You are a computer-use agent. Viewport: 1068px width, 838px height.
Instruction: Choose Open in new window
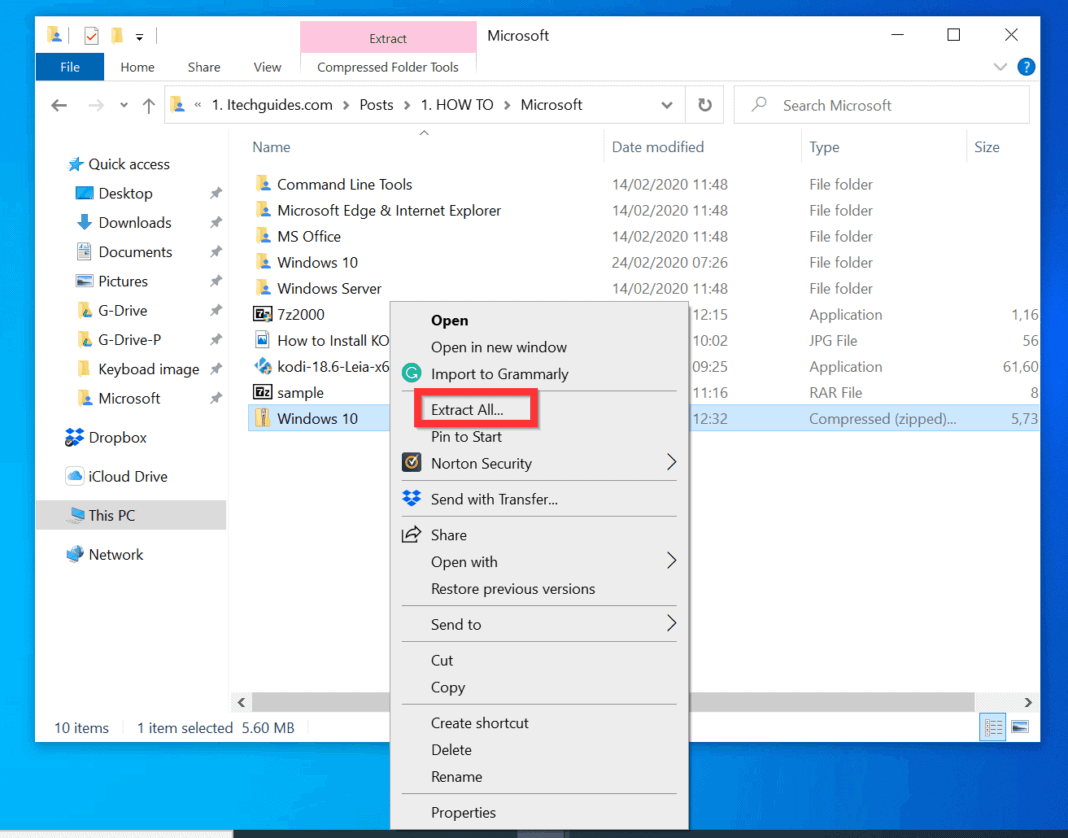pyautogui.click(x=499, y=347)
